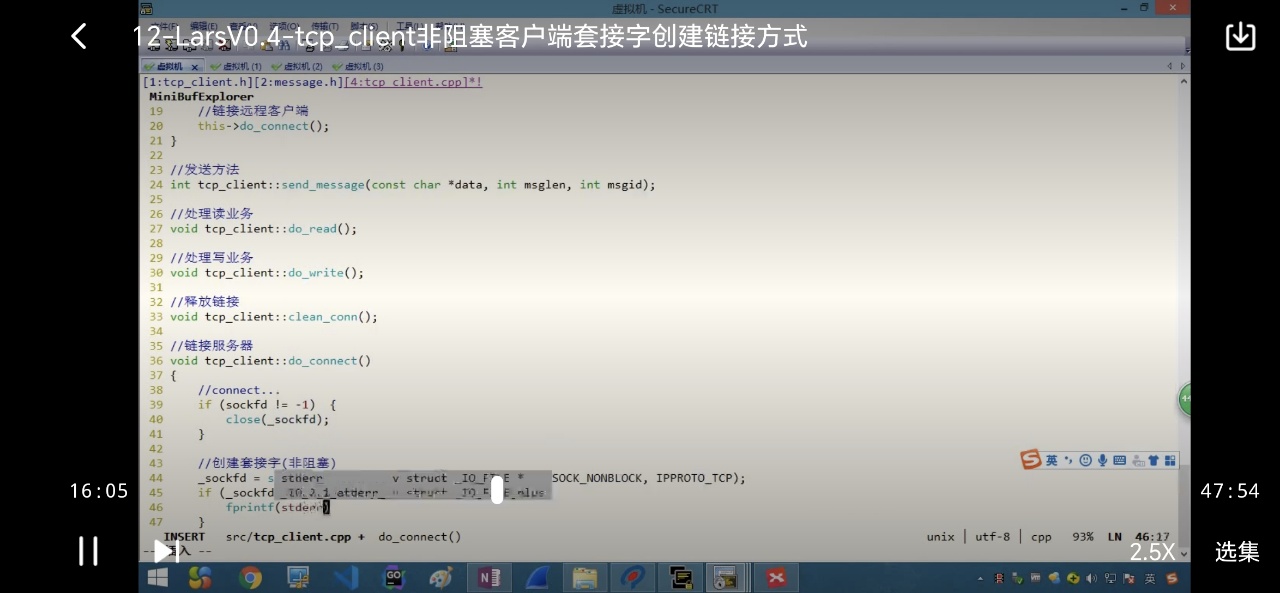
Task: Click do_connect() in the status line
Action: click(x=420, y=537)
